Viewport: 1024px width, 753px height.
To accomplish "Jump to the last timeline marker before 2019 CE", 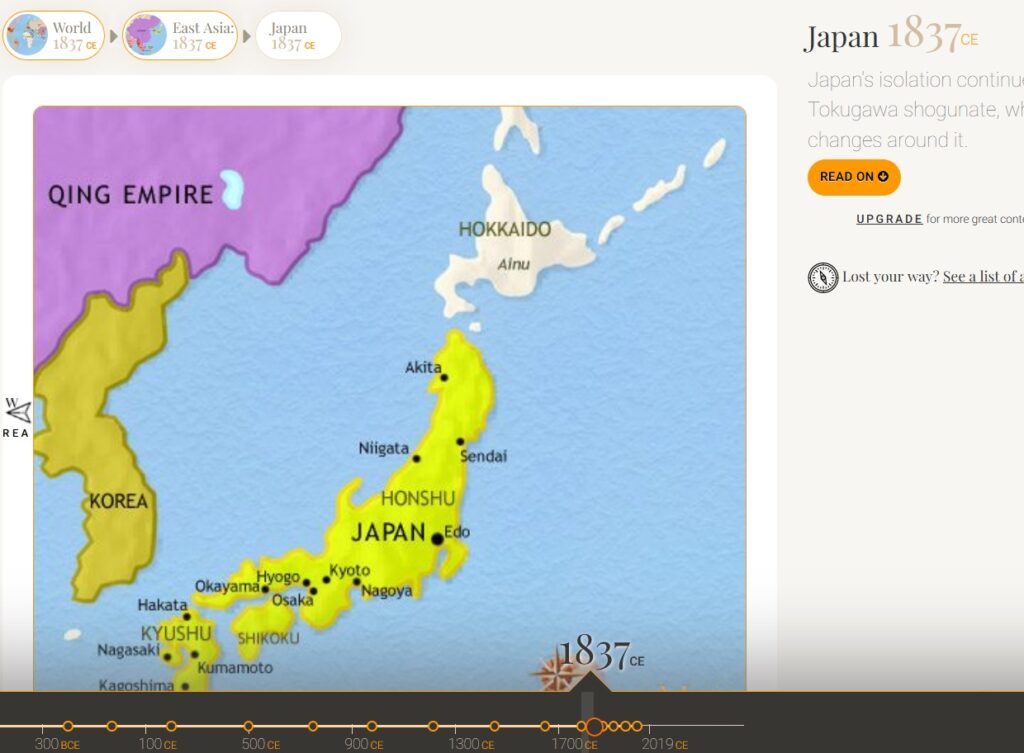I will click(x=637, y=726).
